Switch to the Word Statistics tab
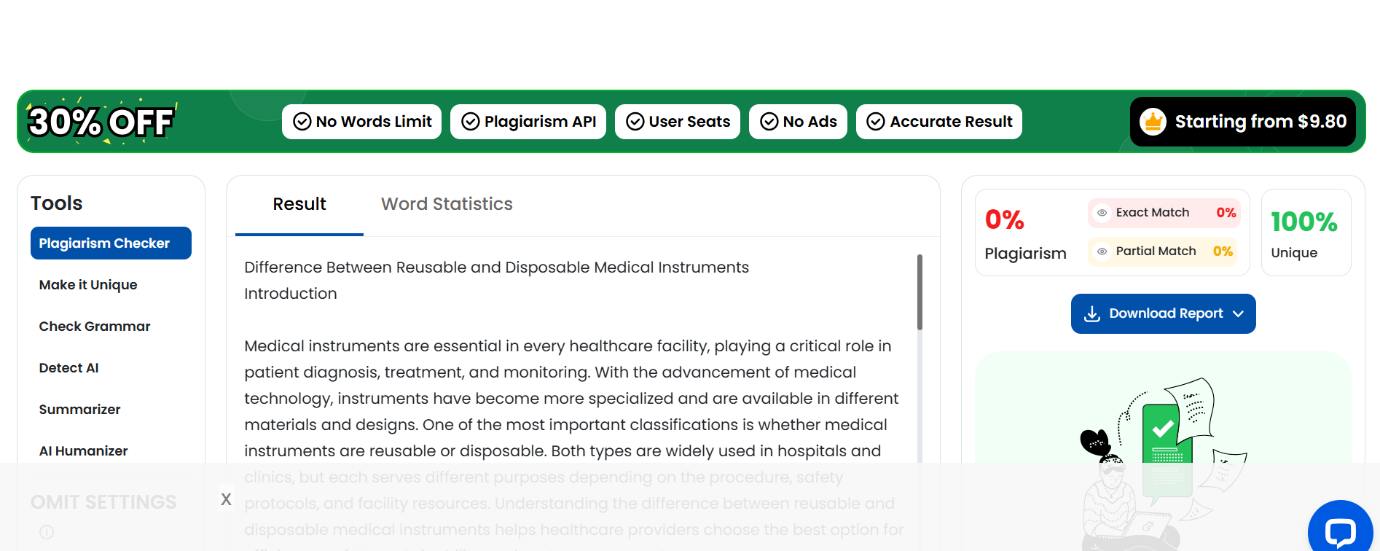The width and height of the screenshot is (1380, 551). click(x=446, y=204)
